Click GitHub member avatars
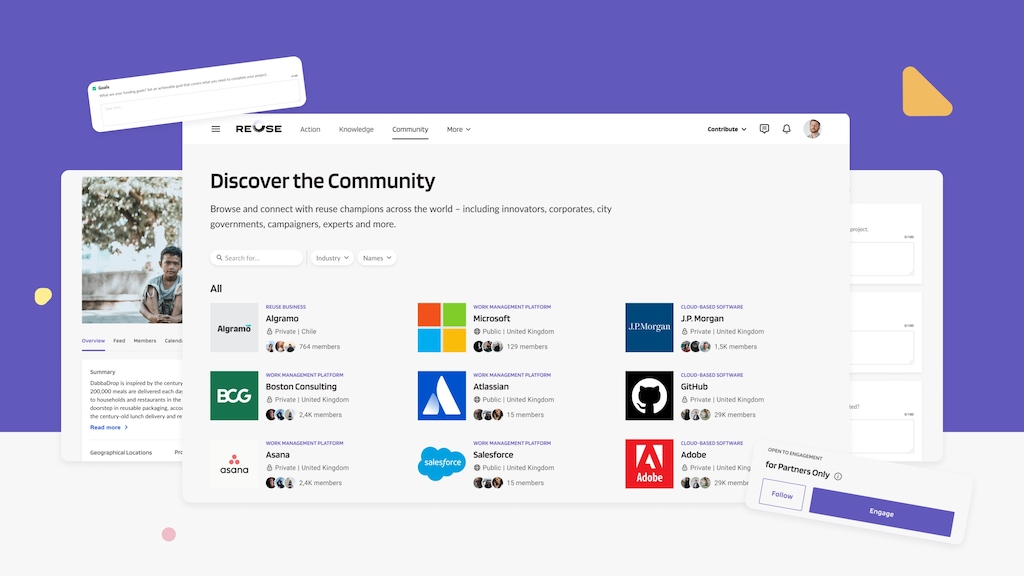The height and width of the screenshot is (576, 1024). [696, 415]
